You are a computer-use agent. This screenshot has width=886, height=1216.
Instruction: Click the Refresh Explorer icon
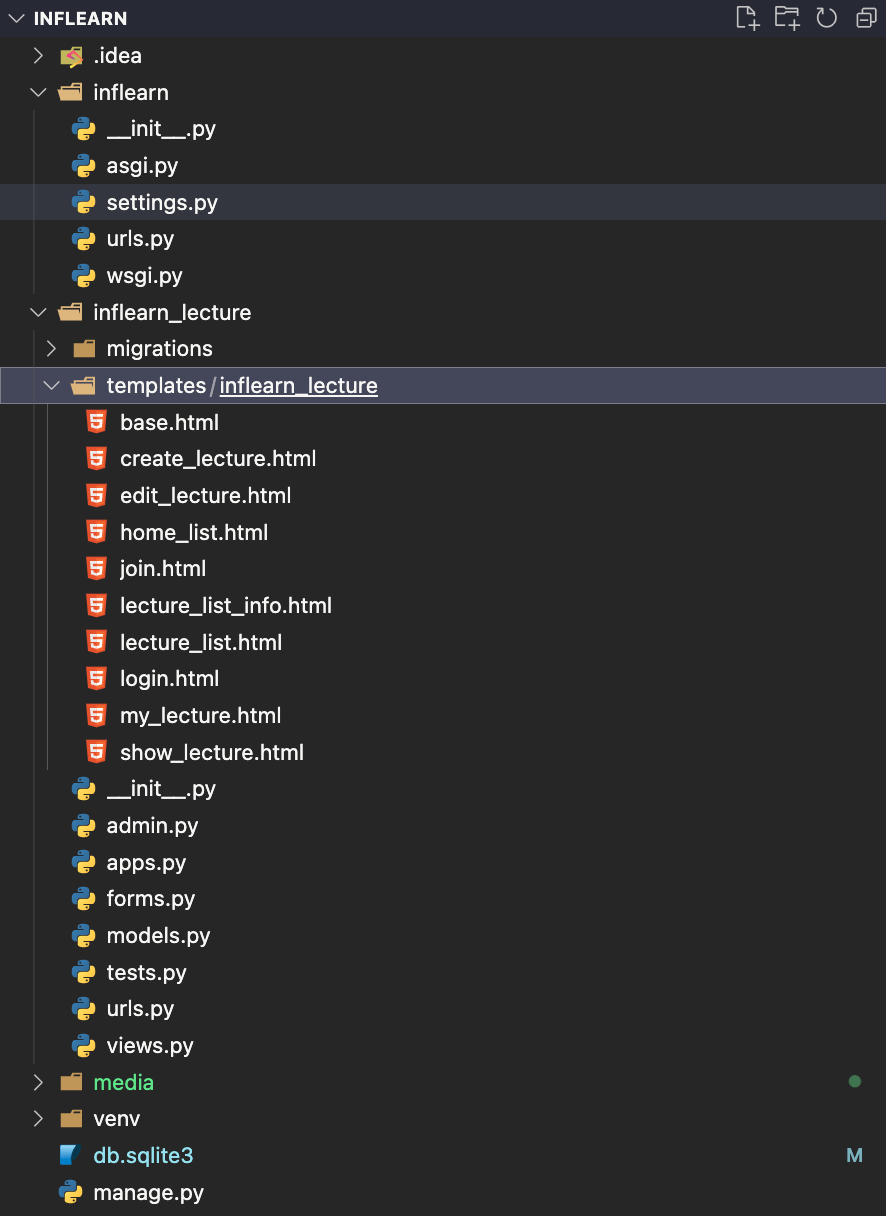point(827,18)
